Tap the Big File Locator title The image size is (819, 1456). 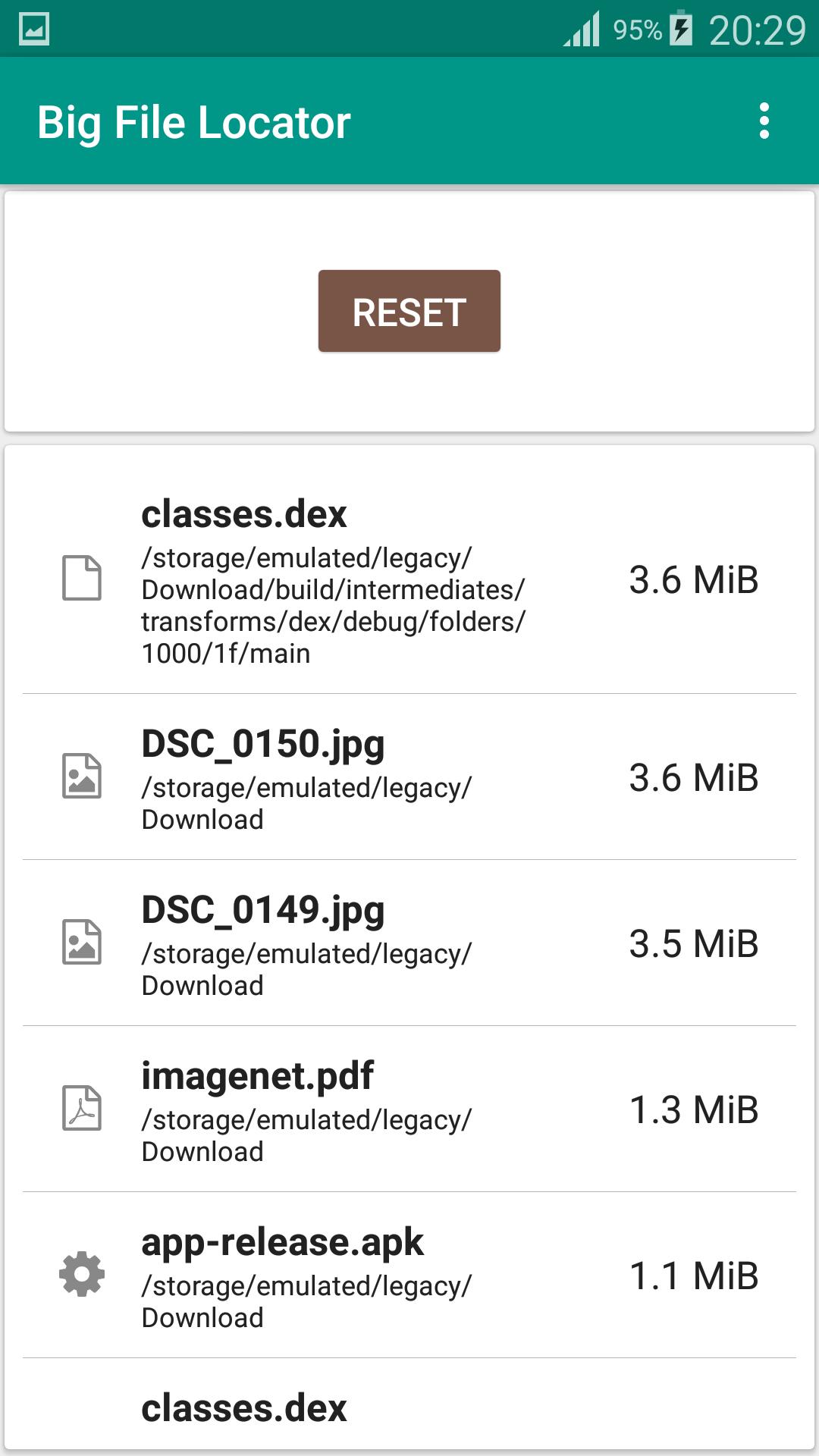coord(194,123)
